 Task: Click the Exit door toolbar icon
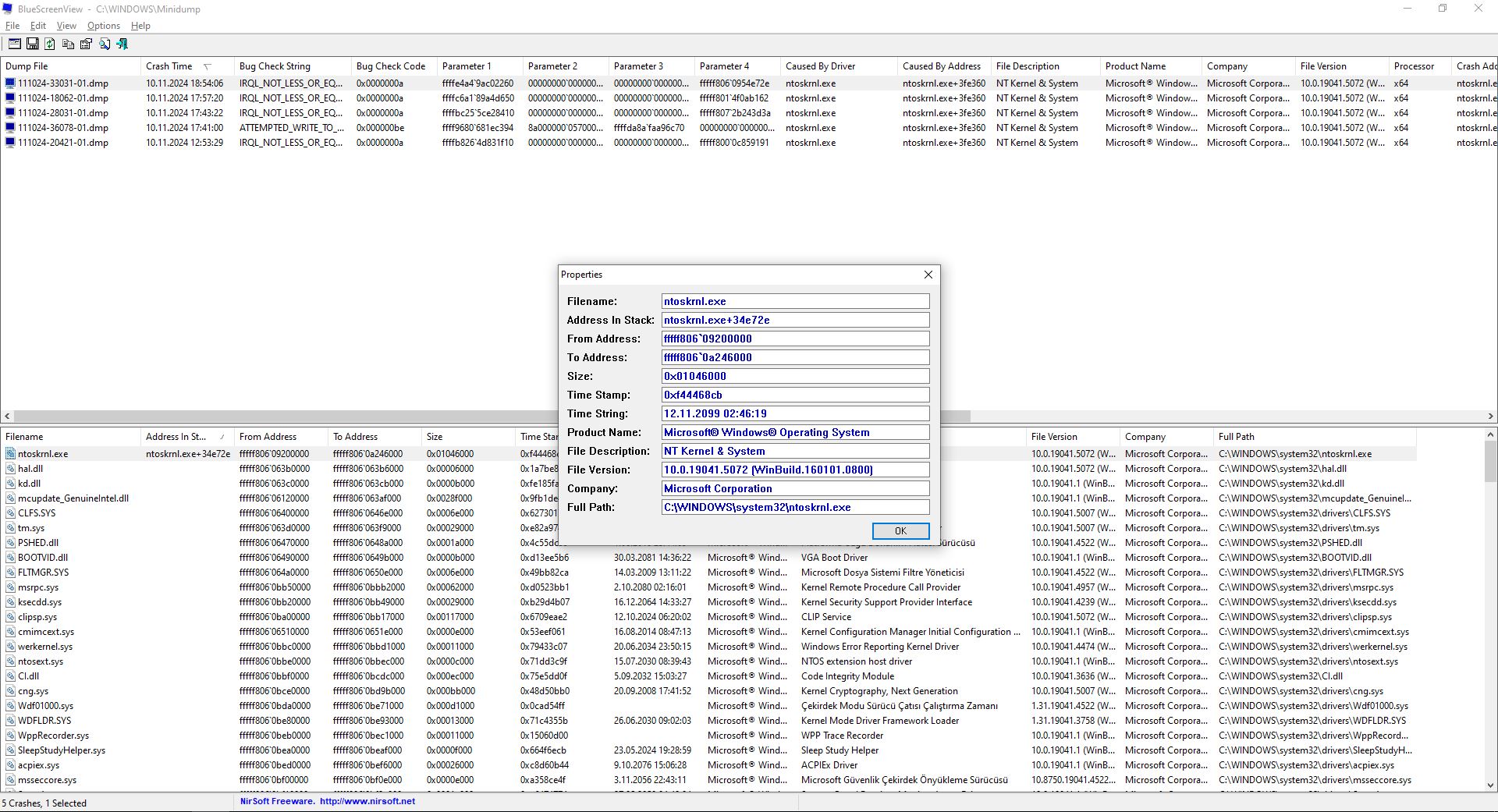tap(122, 44)
